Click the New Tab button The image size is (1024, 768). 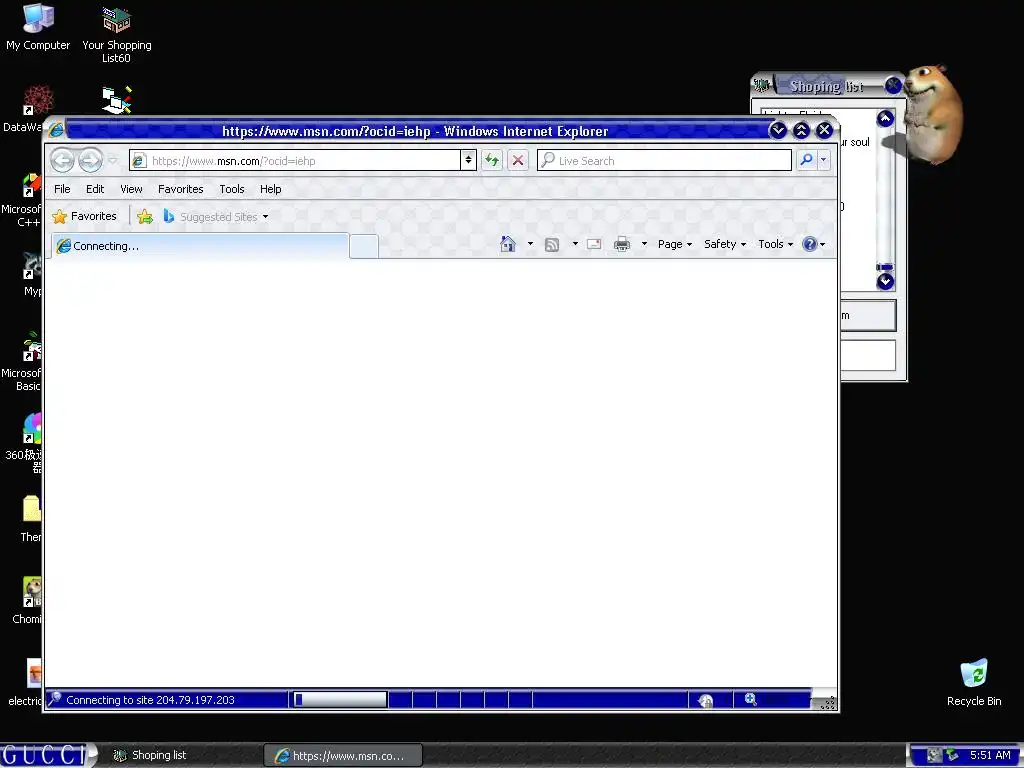(x=364, y=247)
